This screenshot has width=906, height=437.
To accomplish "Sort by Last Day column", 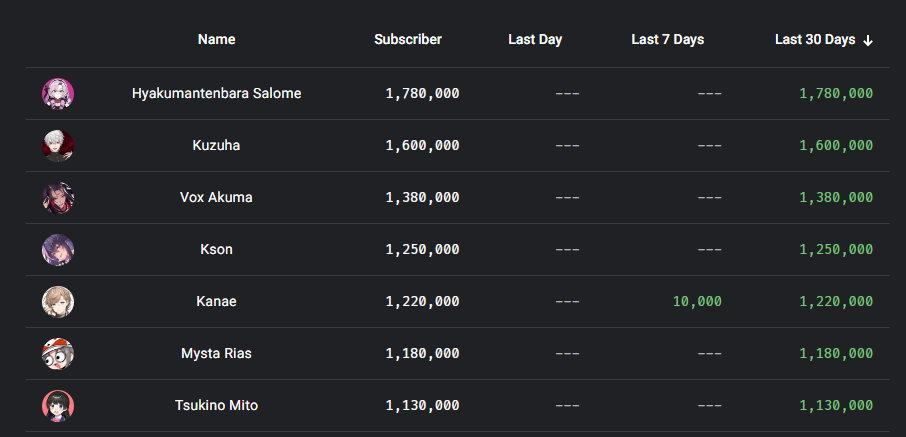I will (x=535, y=40).
